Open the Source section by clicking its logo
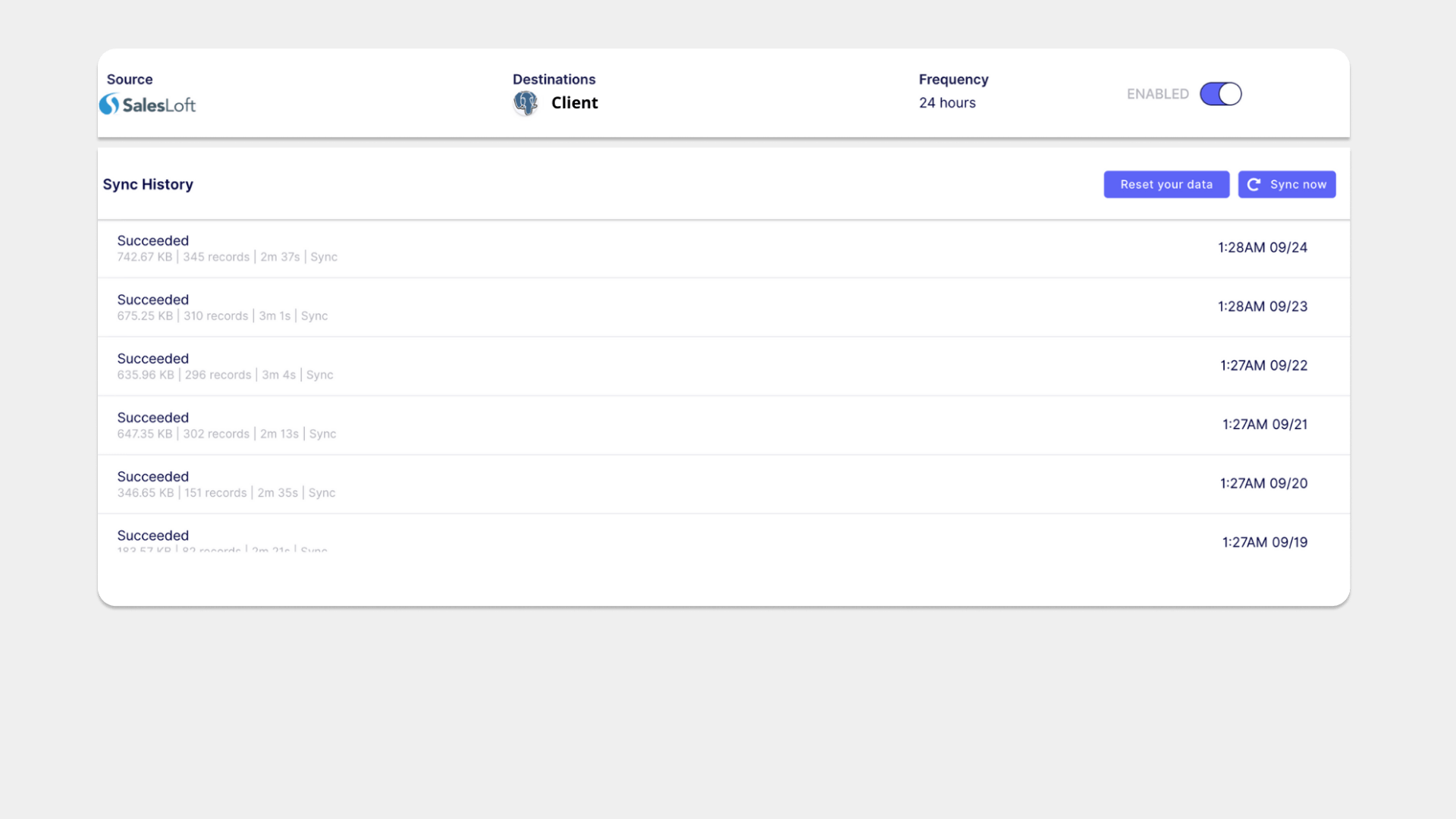 146,104
